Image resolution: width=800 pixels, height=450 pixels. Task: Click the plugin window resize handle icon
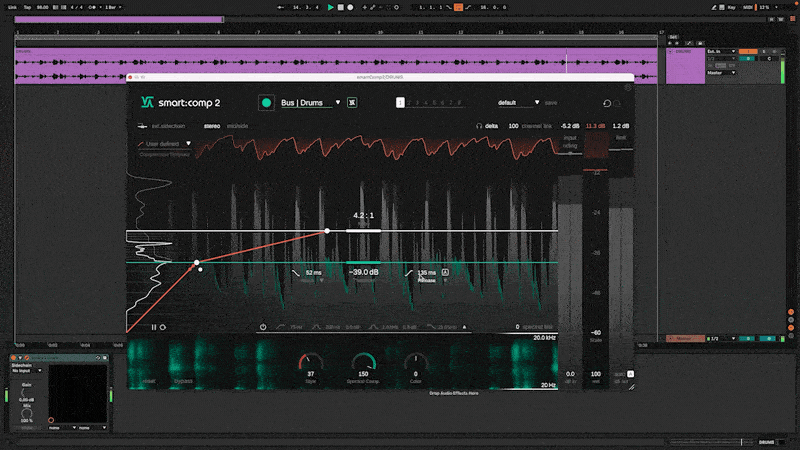point(631,387)
